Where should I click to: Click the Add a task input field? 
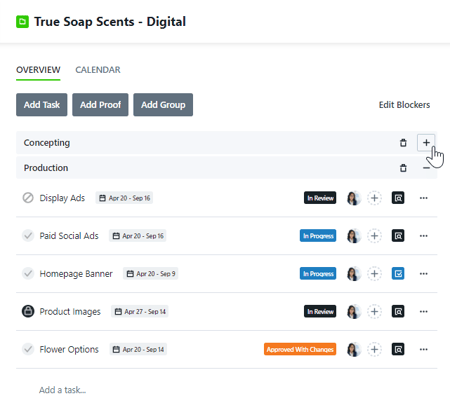tap(227, 390)
